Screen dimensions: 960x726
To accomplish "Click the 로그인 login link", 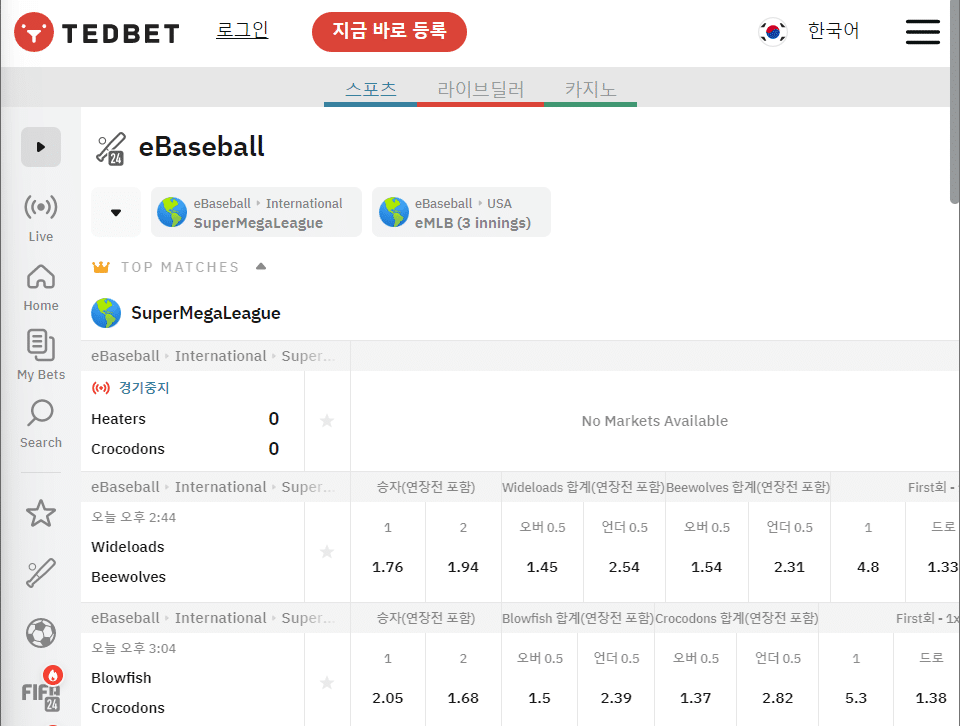I will point(242,30).
